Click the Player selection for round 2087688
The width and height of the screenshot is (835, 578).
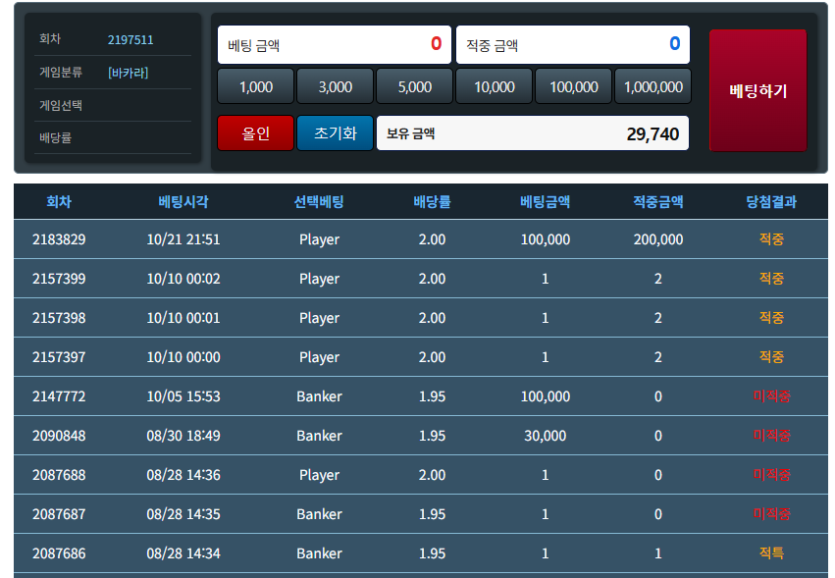pos(319,475)
